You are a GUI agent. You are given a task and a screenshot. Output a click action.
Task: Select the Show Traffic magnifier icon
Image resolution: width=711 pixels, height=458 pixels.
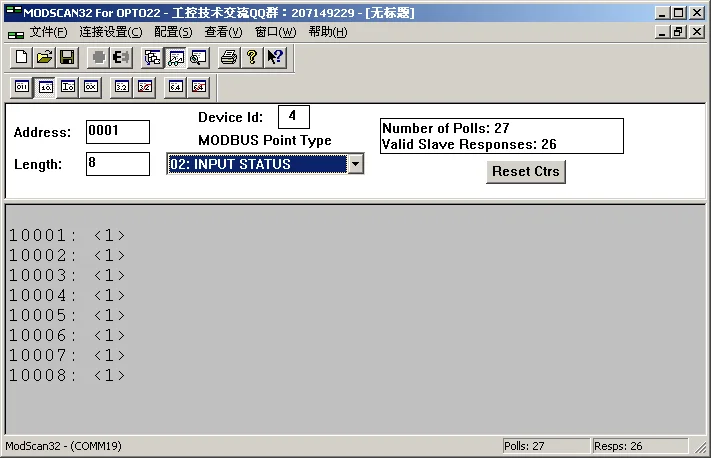tap(198, 58)
